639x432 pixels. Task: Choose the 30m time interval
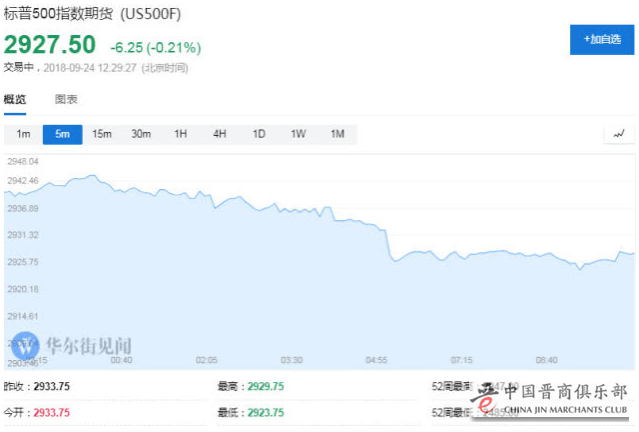coord(141,134)
